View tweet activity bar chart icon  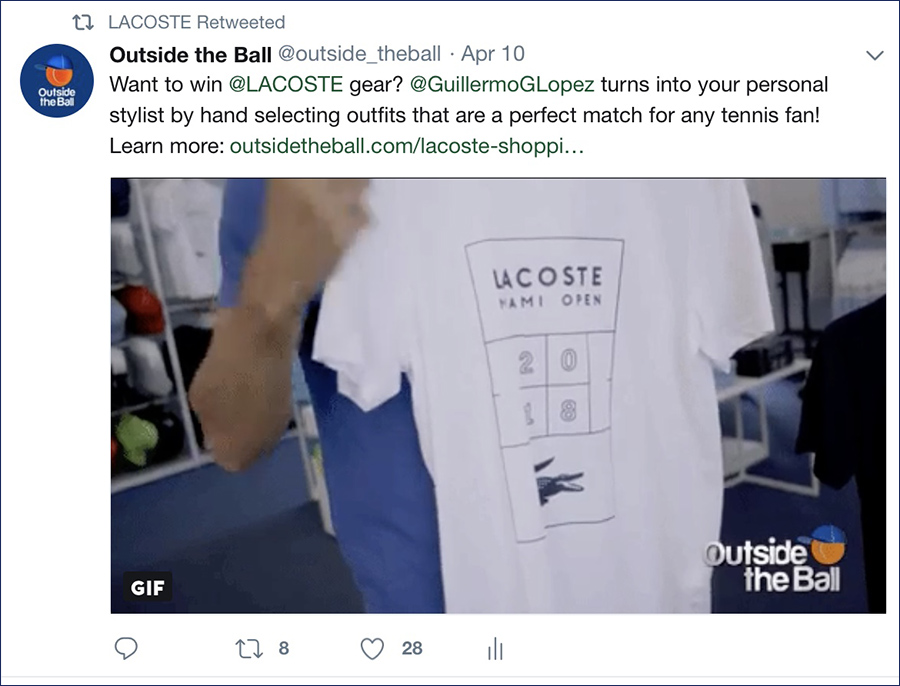click(495, 649)
